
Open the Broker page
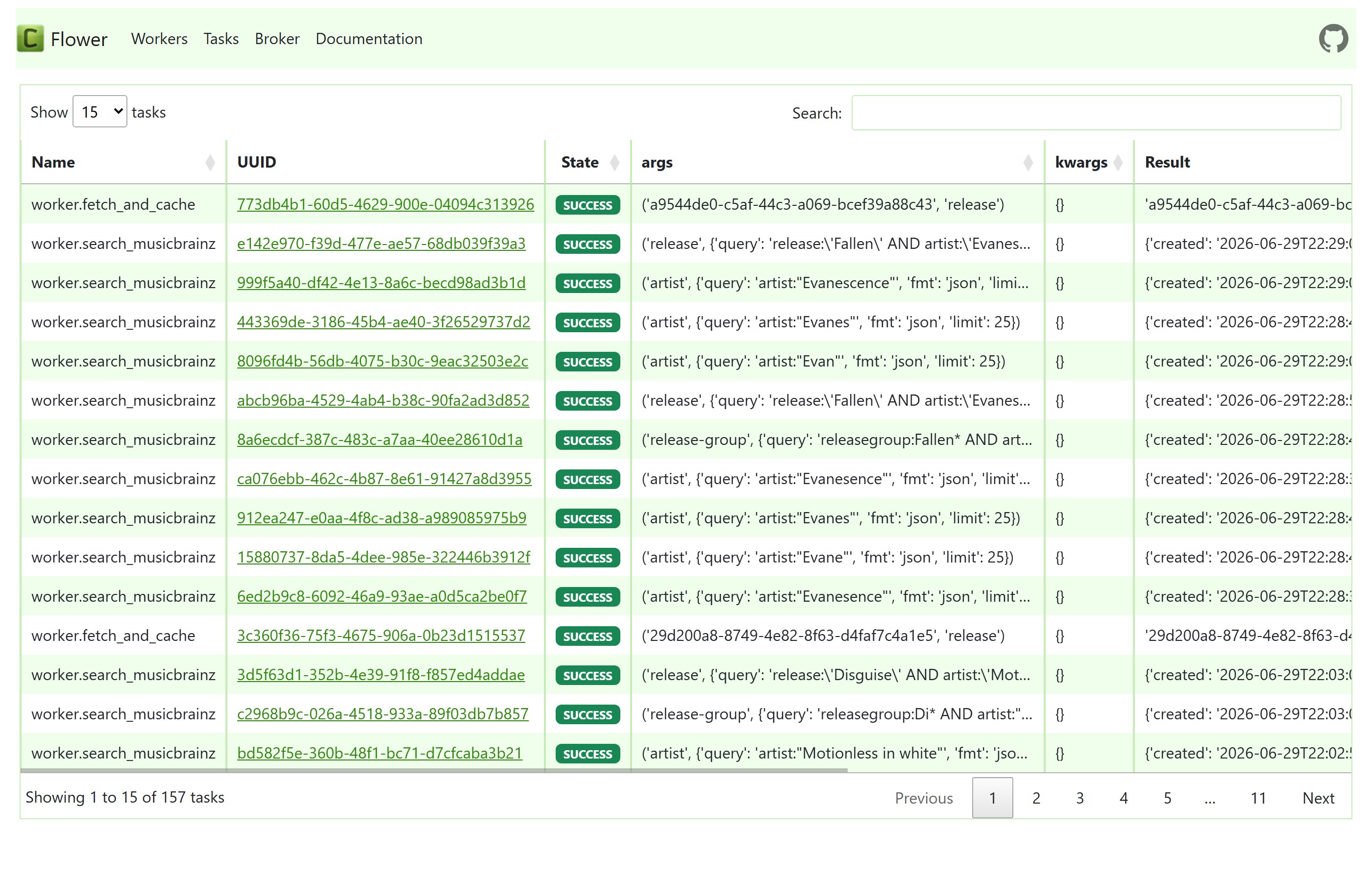[x=277, y=38]
